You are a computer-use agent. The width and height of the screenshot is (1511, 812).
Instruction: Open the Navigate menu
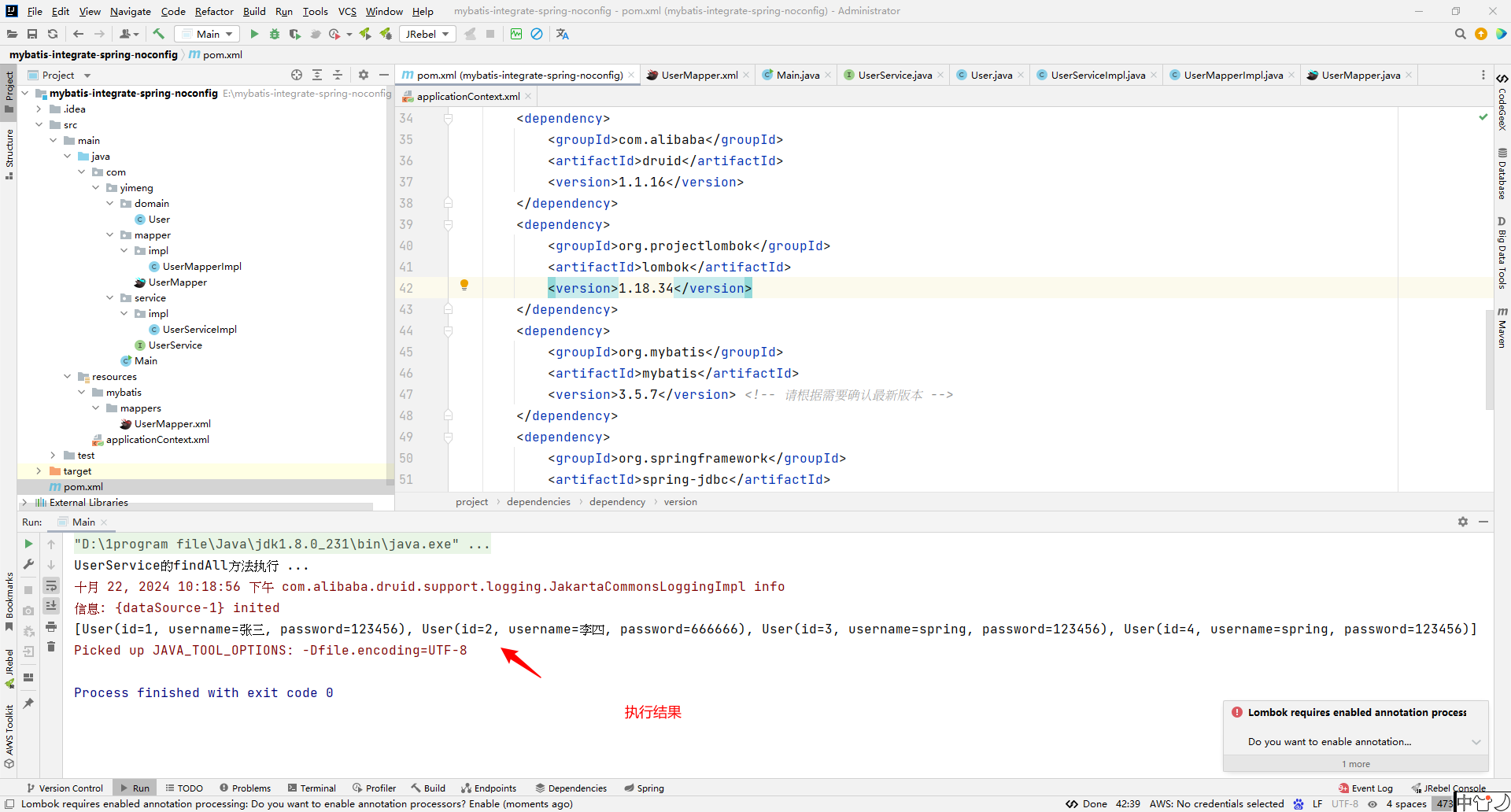(131, 11)
